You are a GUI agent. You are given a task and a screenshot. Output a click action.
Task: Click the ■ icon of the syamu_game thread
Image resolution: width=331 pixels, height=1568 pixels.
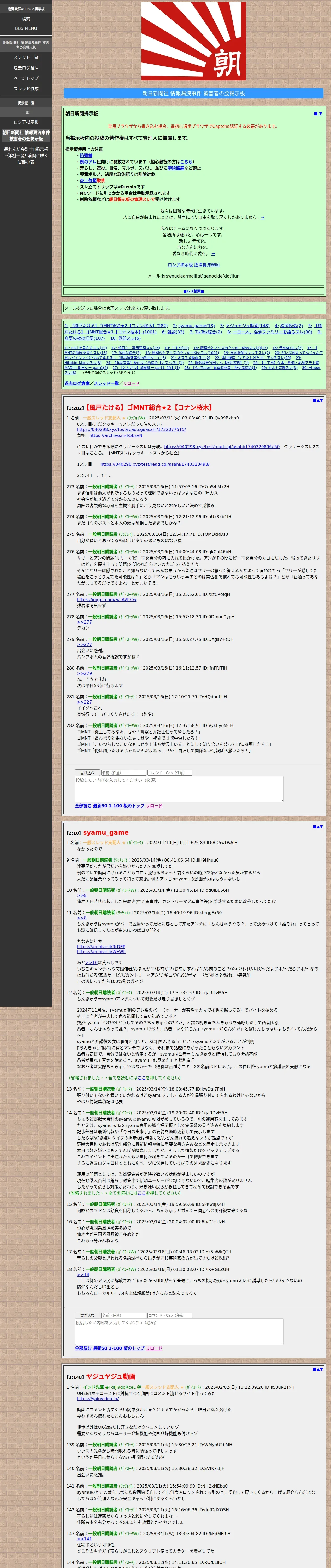[314, 826]
